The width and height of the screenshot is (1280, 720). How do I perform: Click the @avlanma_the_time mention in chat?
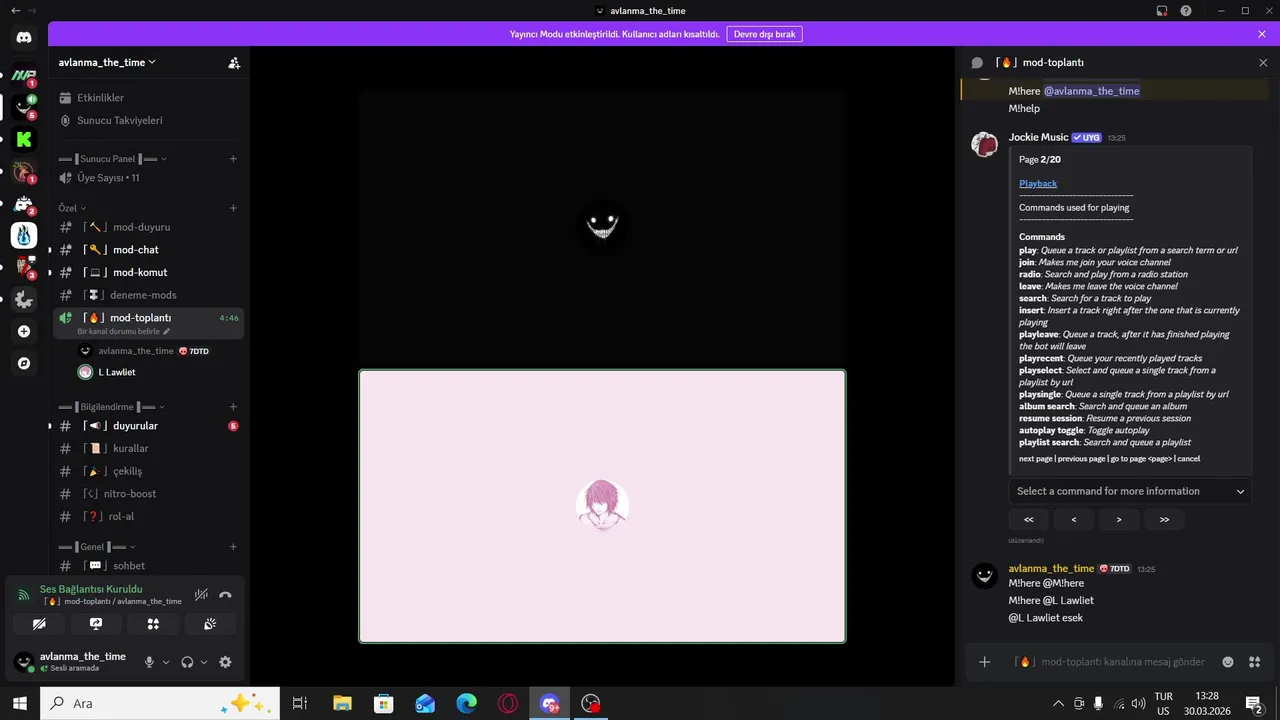pos(1092,91)
